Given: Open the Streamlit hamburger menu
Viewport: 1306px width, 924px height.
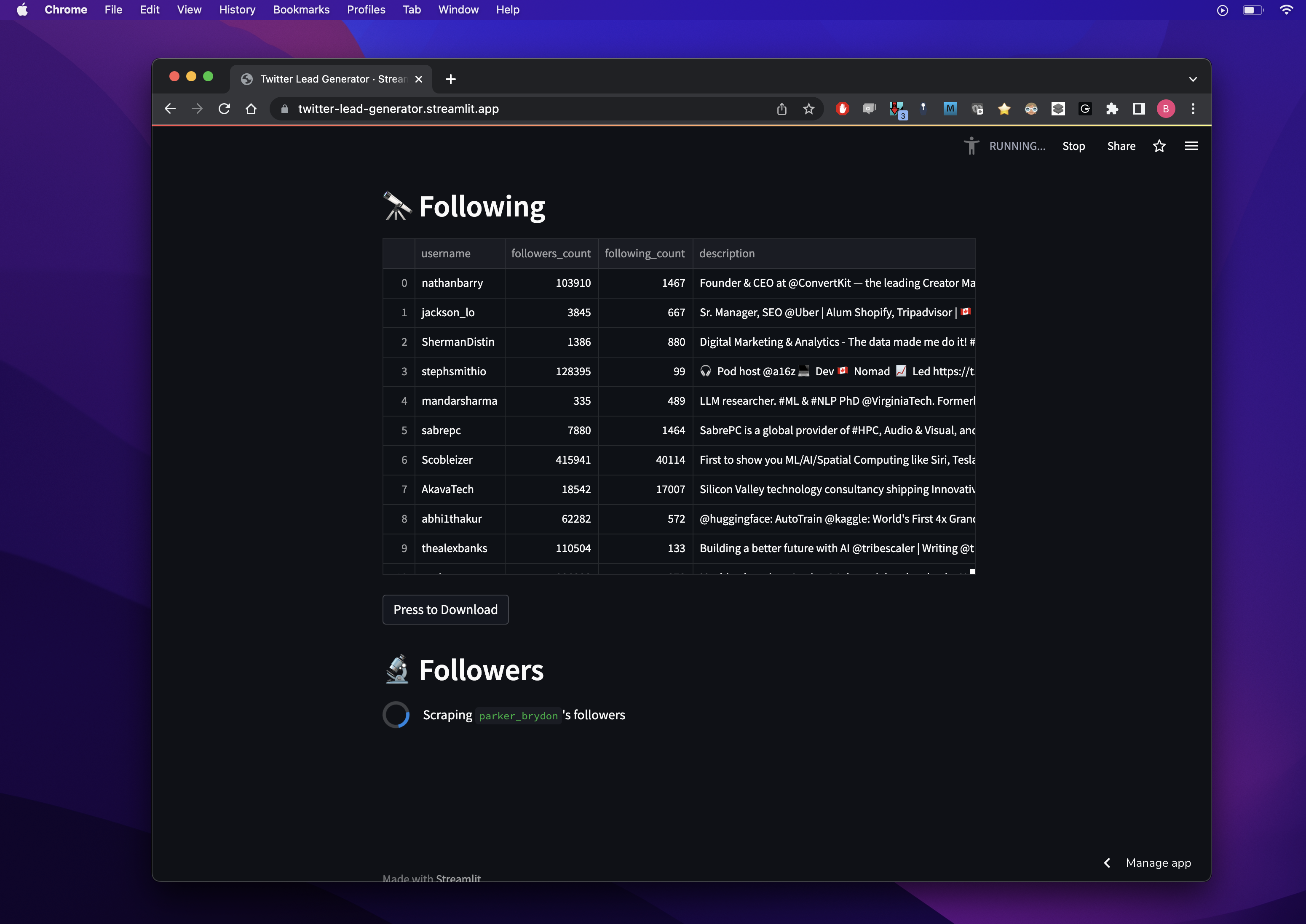Looking at the screenshot, I should coord(1191,146).
